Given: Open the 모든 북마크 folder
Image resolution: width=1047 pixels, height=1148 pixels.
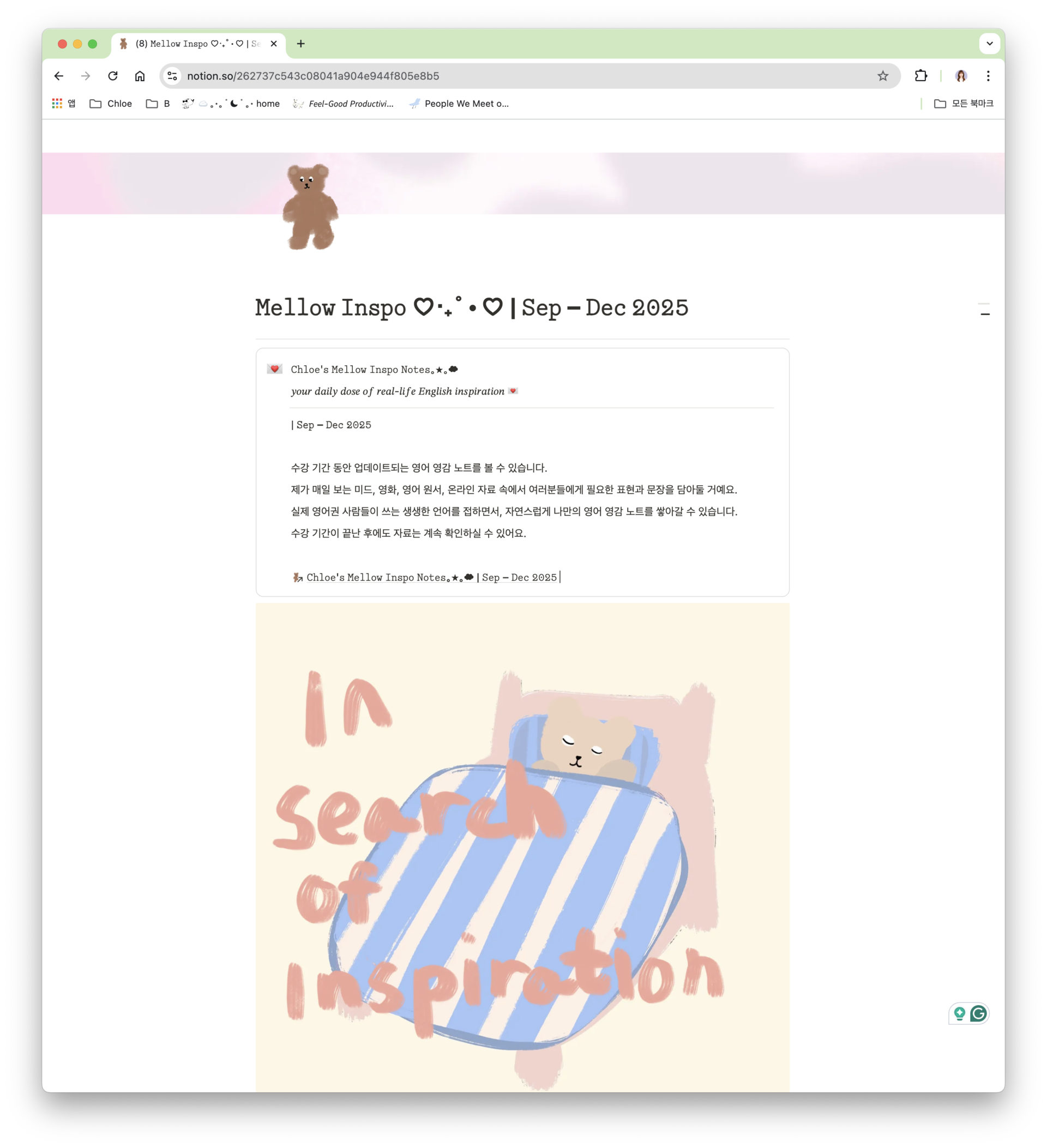Looking at the screenshot, I should pos(964,104).
